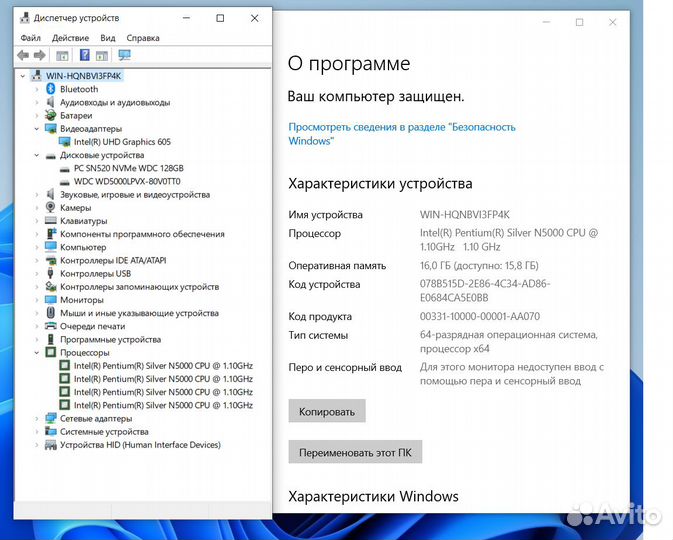Minimize the Диспетчер устройств window

186,18
